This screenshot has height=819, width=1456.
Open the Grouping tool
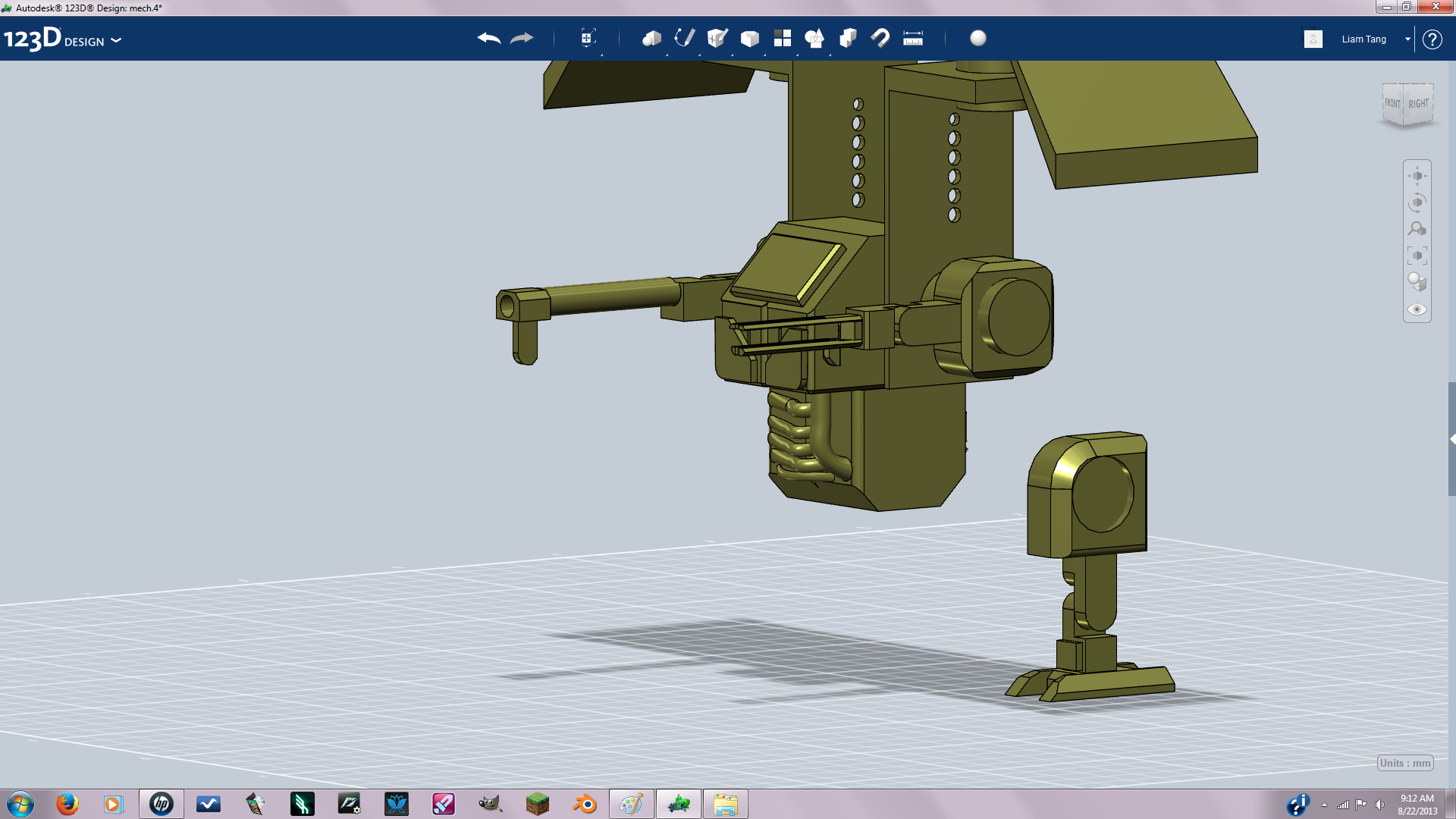815,38
